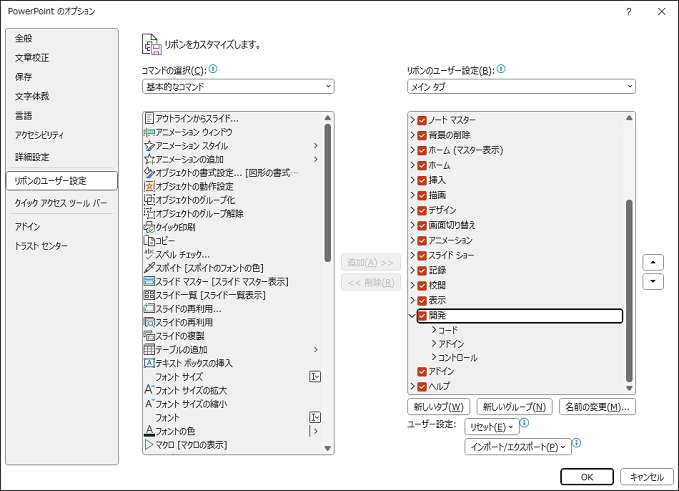The image size is (679, 491).
Task: Click the ribbon tabs list scrollbar thumb
Action: point(629,291)
